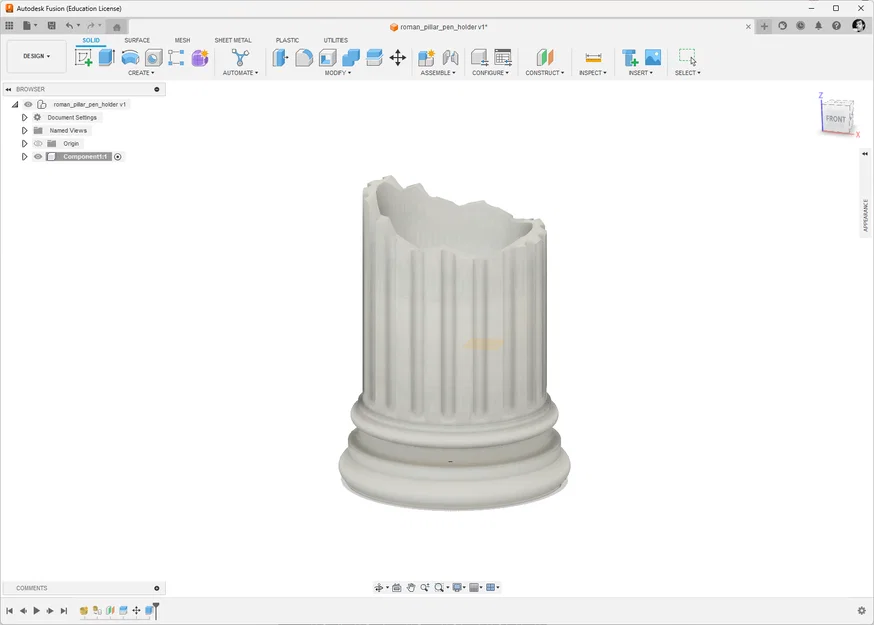Click the FRONT face of ViewCube
The width and height of the screenshot is (874, 625).
(835, 119)
